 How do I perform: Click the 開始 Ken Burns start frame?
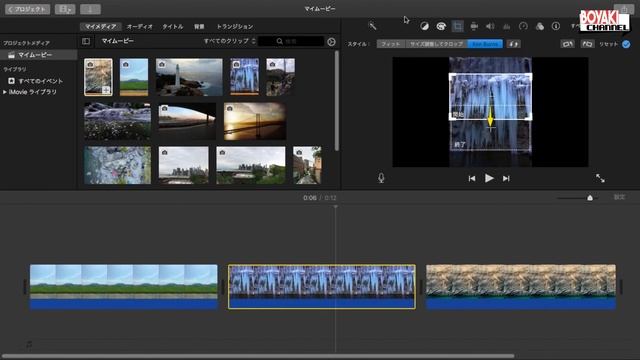[490, 97]
